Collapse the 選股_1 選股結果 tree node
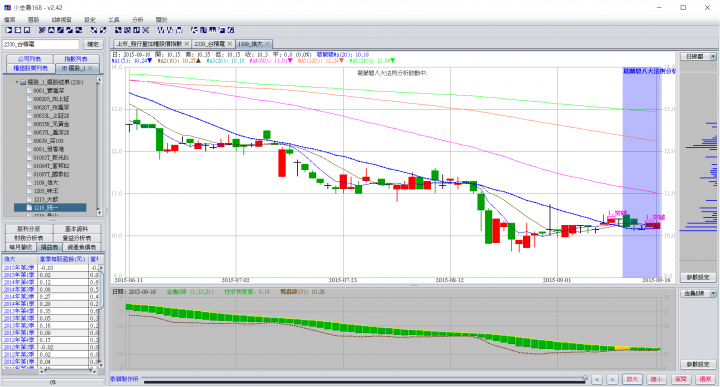Screen dimensions: 720x387 tap(17, 82)
